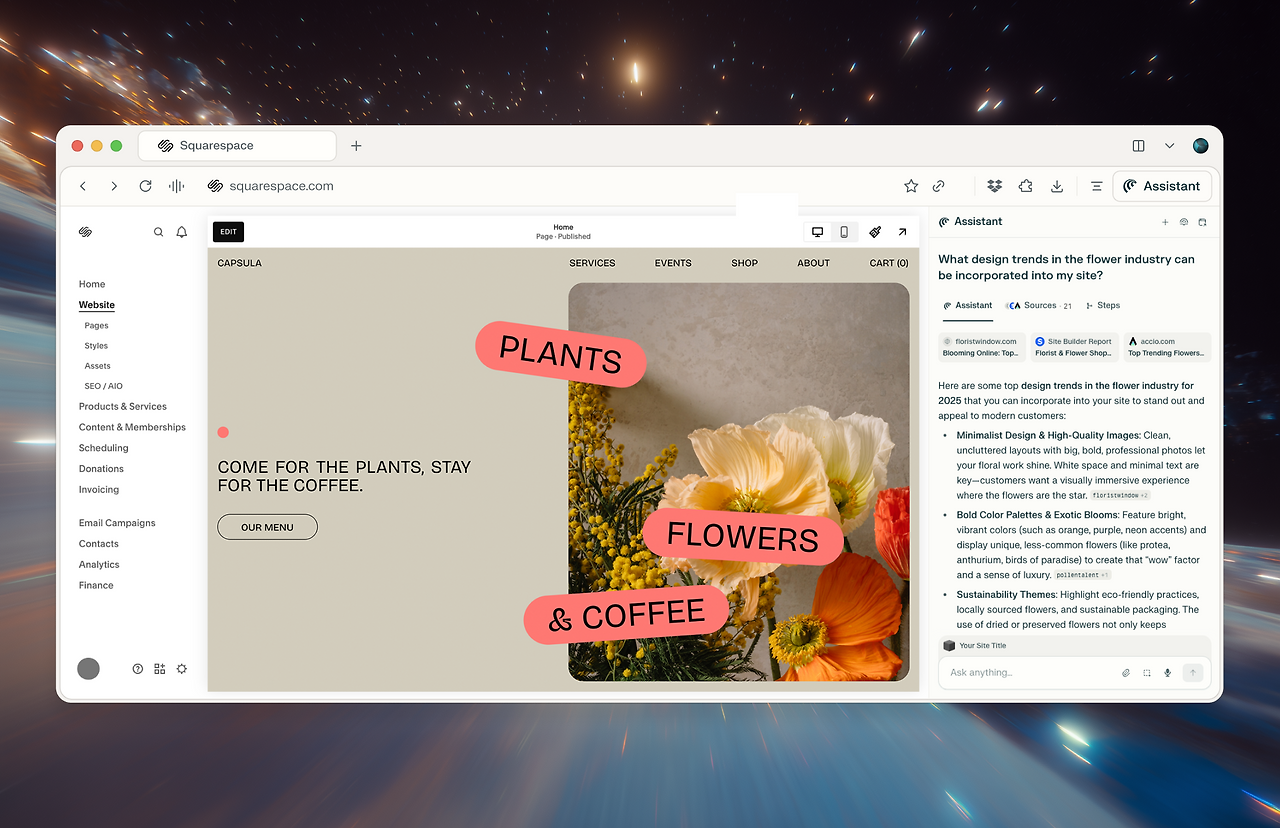Open site styles with the paintbrush icon
The height and width of the screenshot is (828, 1280).
(x=875, y=231)
